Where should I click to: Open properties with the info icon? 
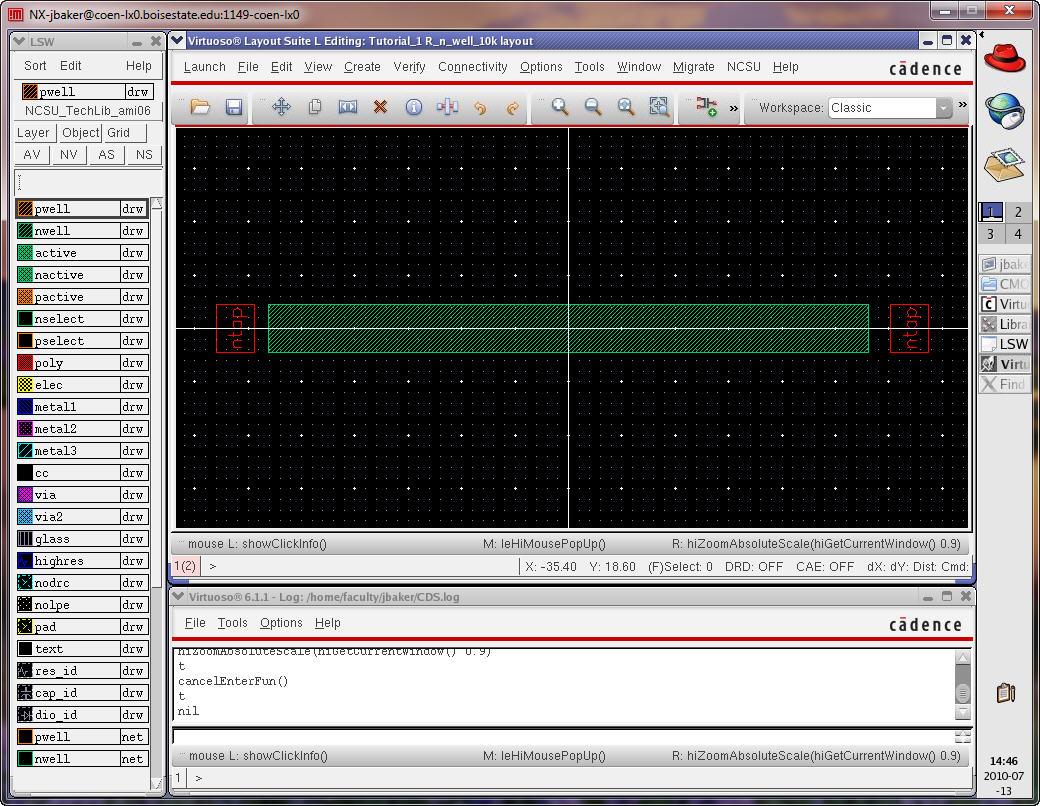click(x=413, y=107)
